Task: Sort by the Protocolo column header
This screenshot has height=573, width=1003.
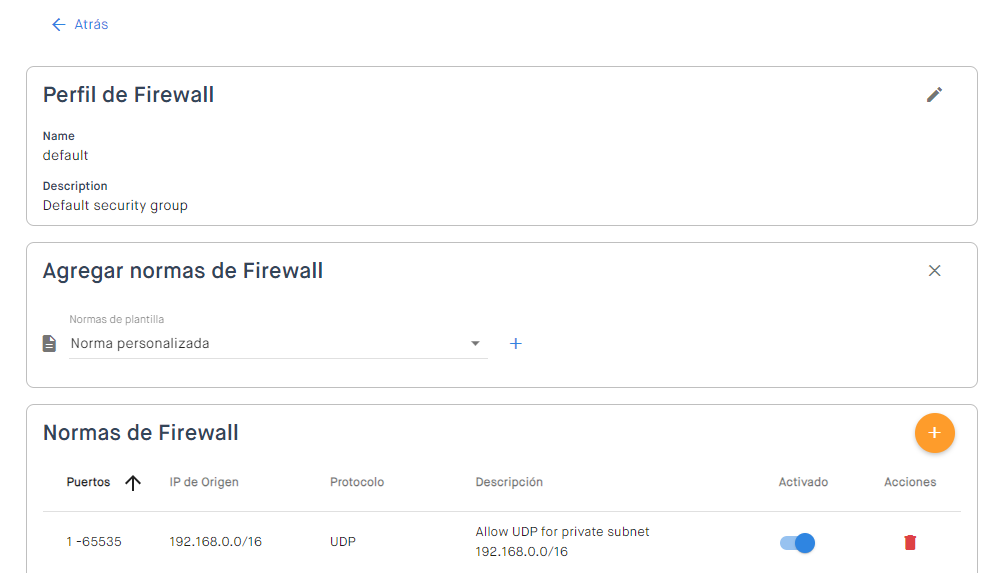Action: pos(357,482)
